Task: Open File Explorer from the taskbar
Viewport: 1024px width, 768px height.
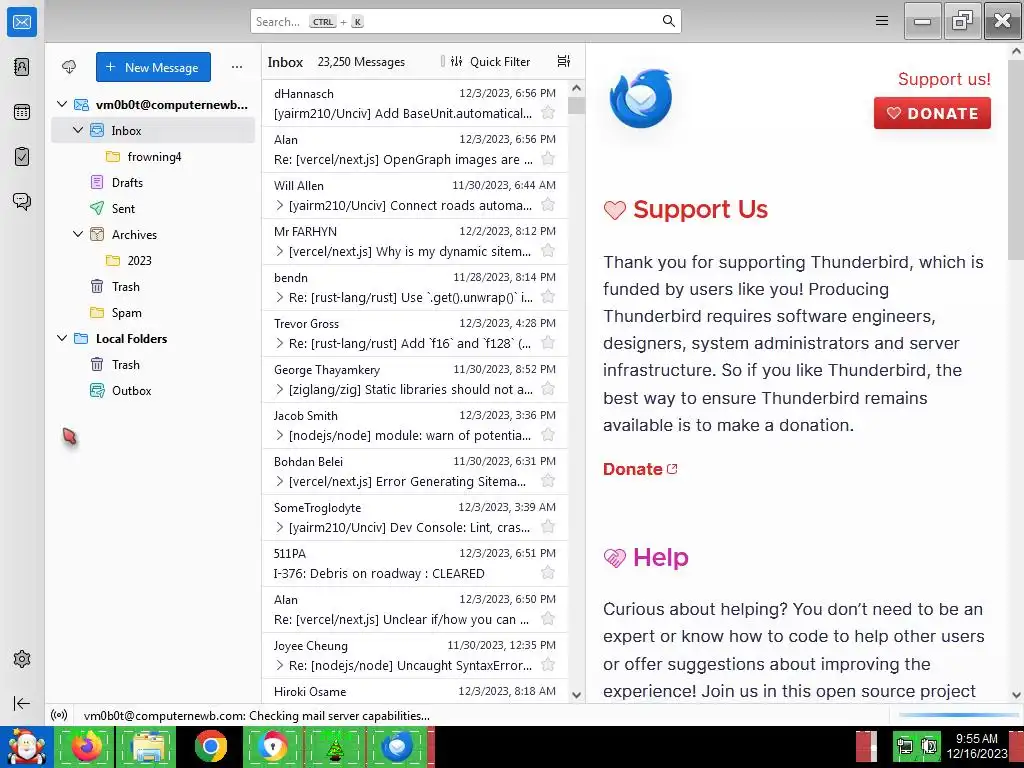Action: [148, 746]
